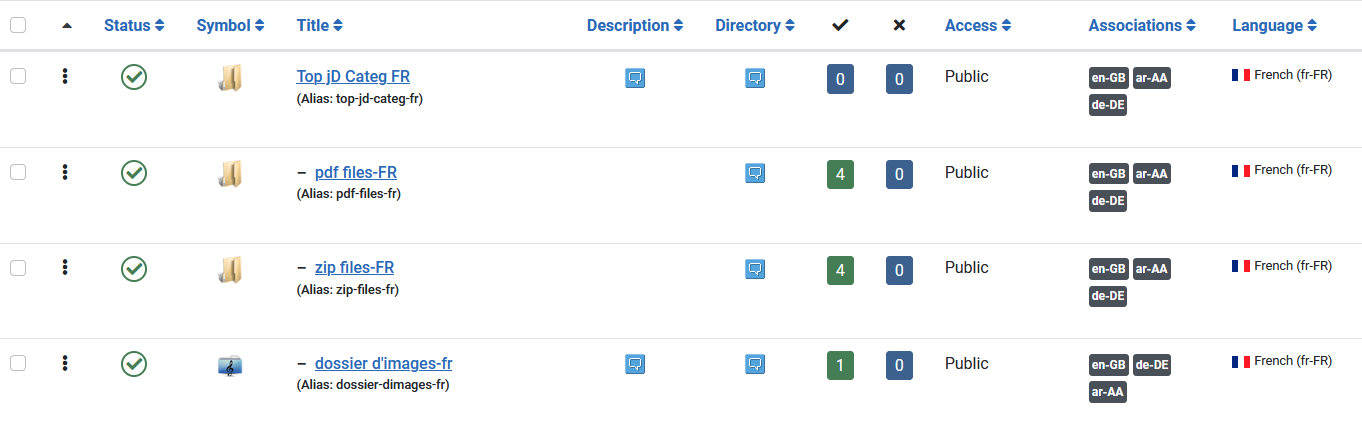
Task: Tick checkbox for dossier d'images-fr row
Action: 18,363
